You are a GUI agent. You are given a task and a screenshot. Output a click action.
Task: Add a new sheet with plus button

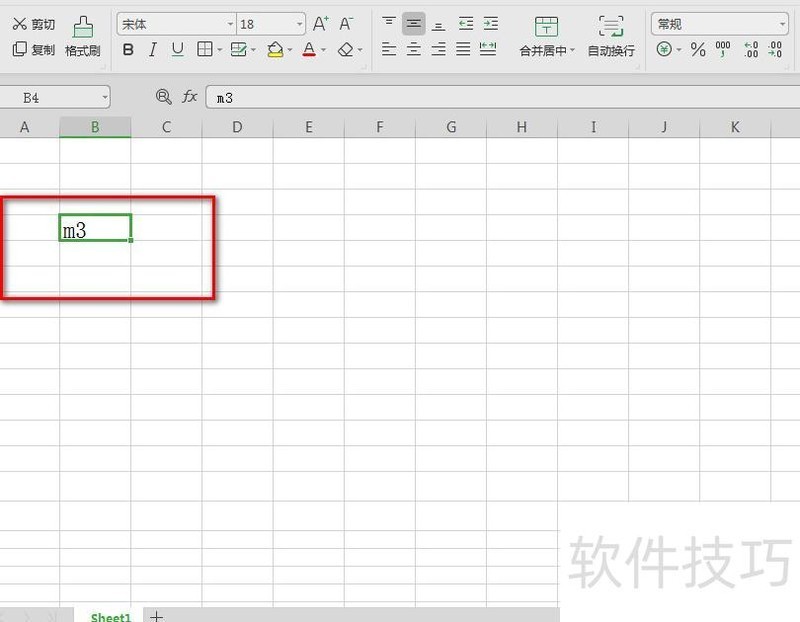[157, 616]
